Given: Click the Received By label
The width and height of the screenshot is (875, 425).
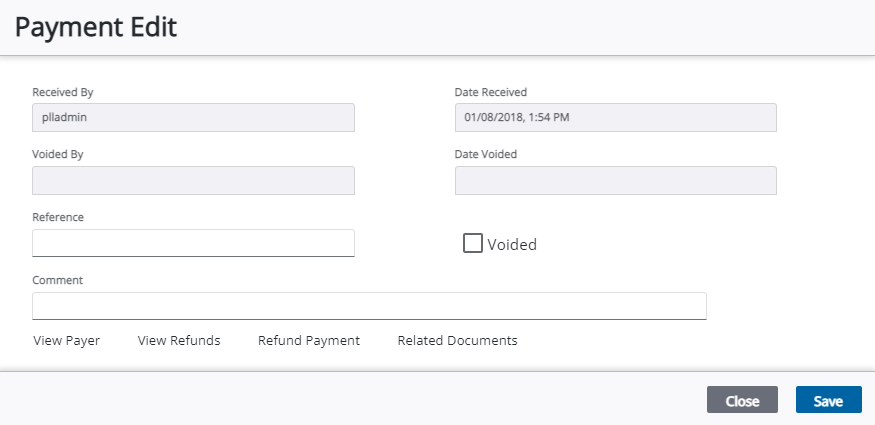Looking at the screenshot, I should pos(62,93).
